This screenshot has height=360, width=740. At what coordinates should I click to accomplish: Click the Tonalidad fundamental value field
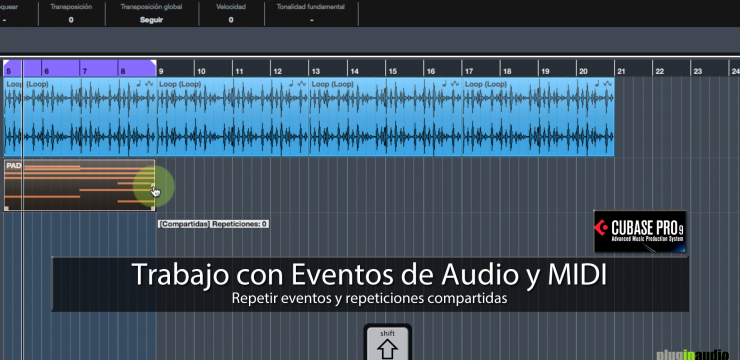[311, 20]
